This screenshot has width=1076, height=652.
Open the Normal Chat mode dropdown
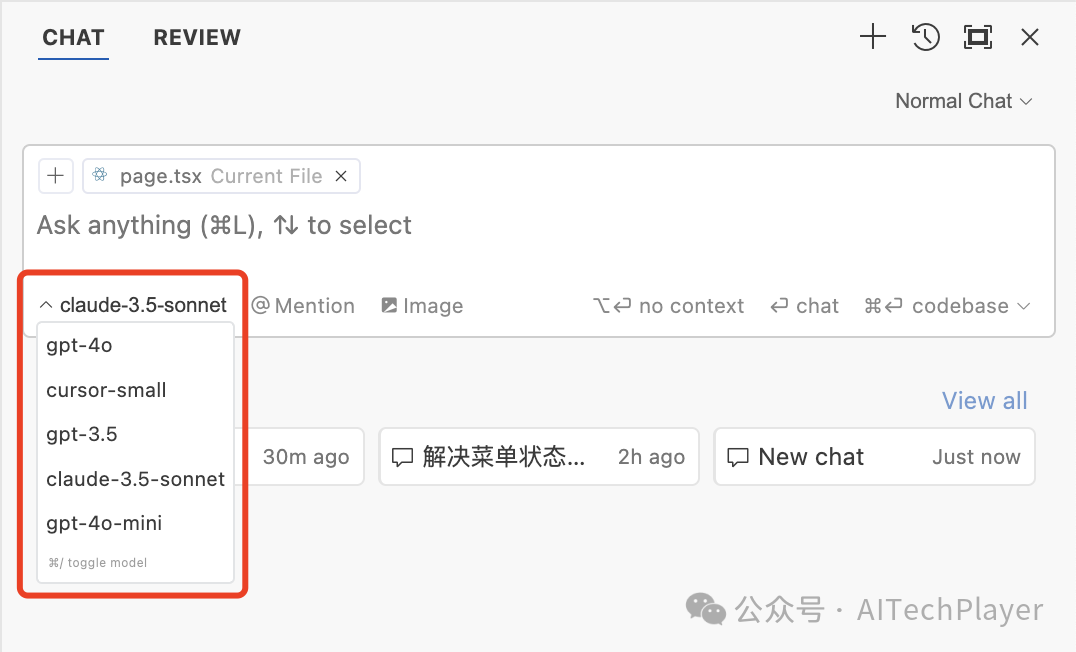(964, 101)
